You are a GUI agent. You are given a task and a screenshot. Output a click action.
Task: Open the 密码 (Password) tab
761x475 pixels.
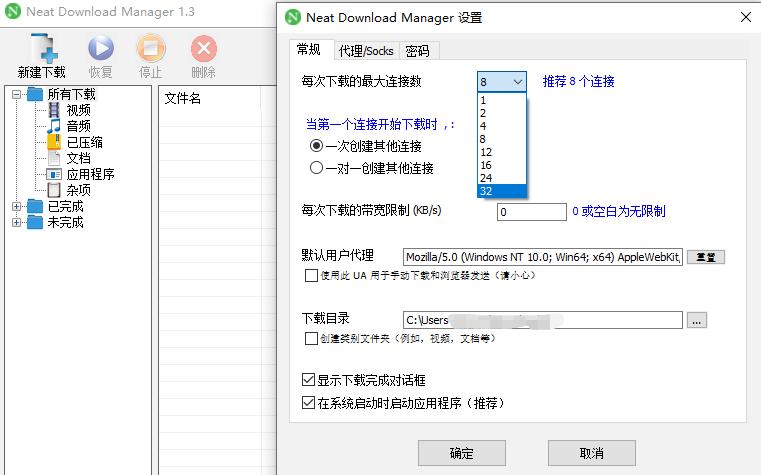pyautogui.click(x=417, y=51)
